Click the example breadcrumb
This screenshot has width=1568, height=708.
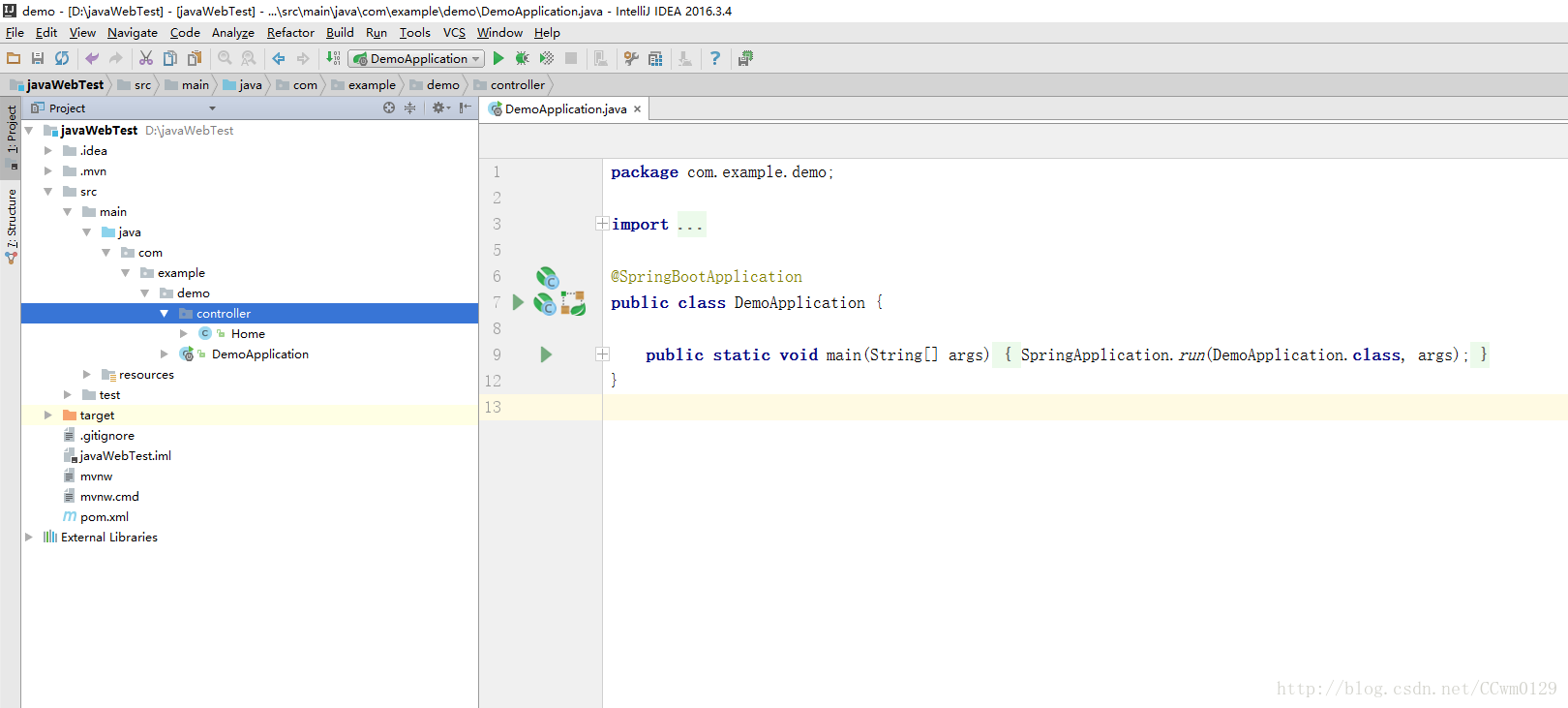point(364,84)
